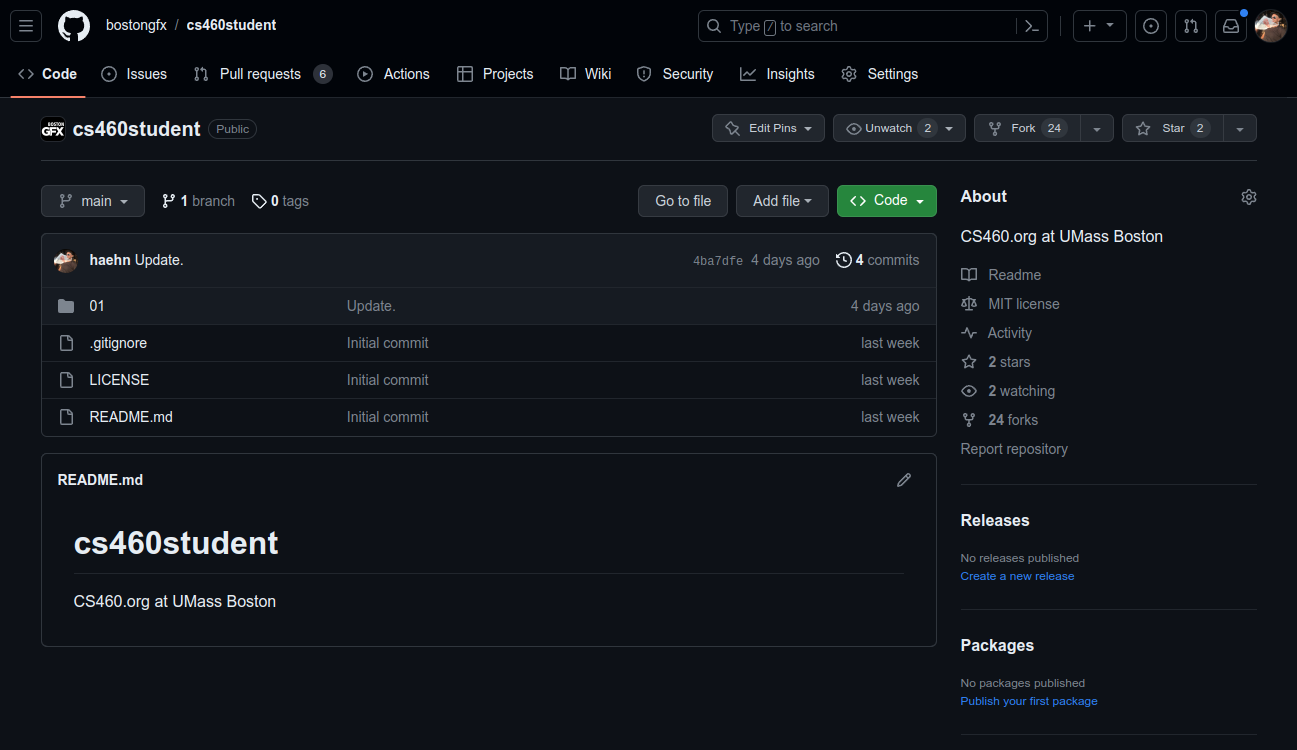Screen dimensions: 1297x750
Task: Open .gitignore's Initial commit message
Action: click(388, 343)
